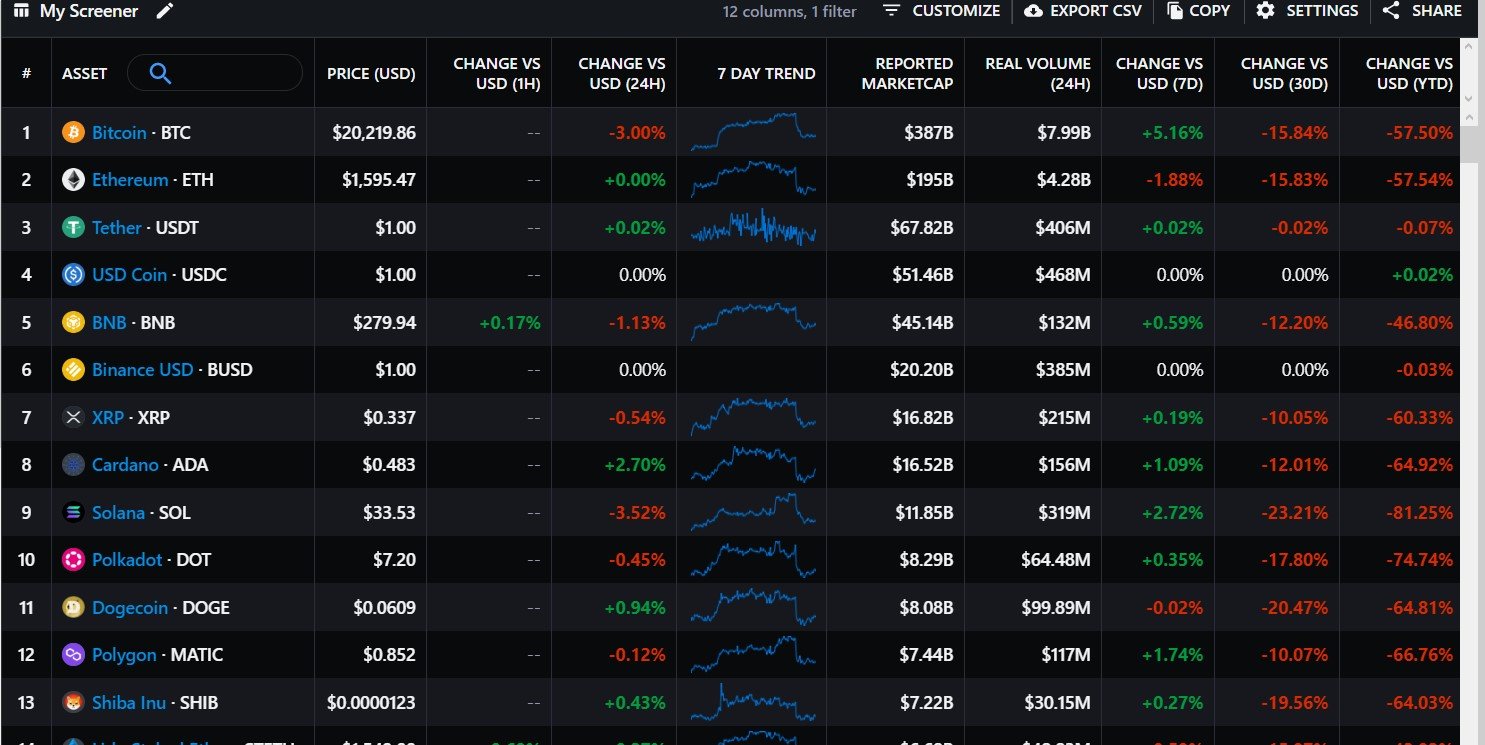Share the screener
1485x745 pixels.
(x=1422, y=11)
